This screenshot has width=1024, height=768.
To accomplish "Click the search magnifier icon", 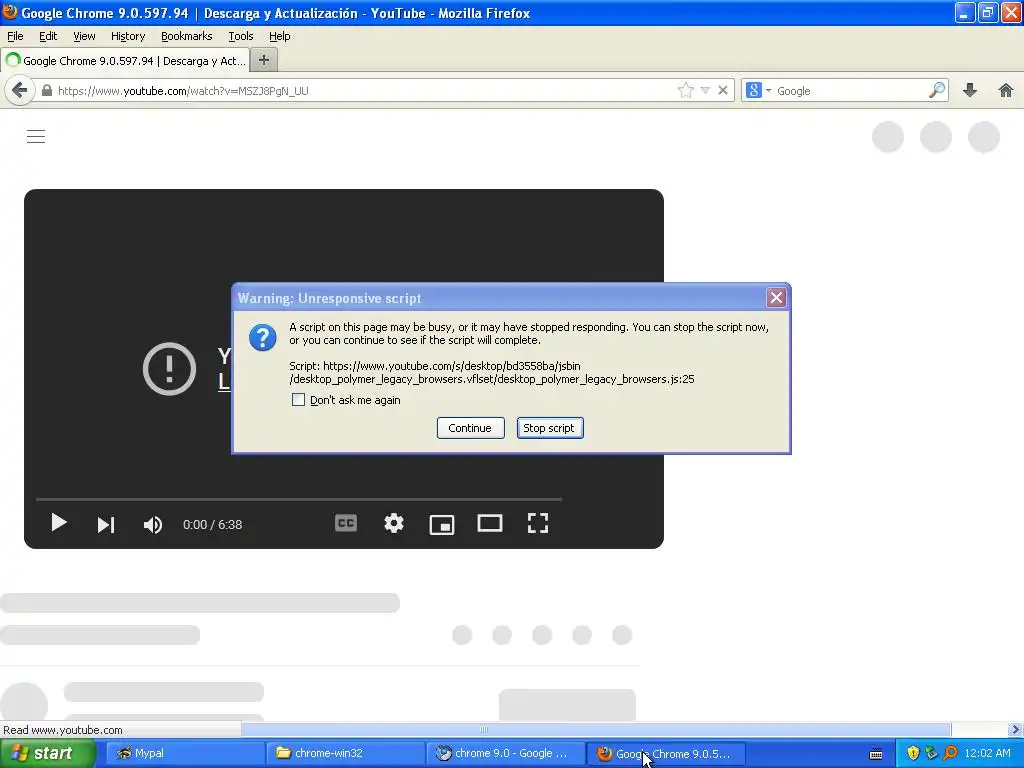I will coord(936,90).
